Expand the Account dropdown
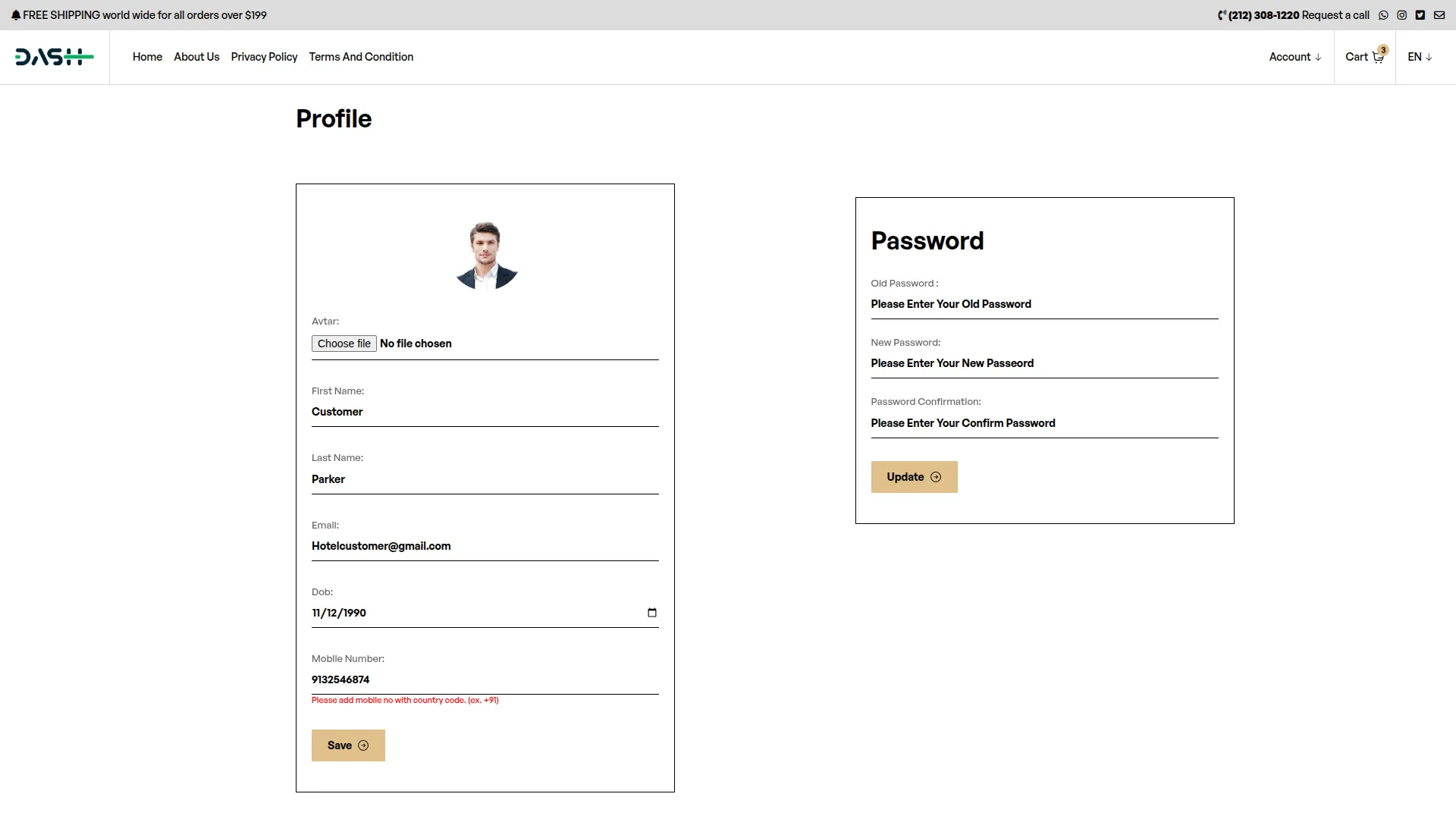 (1294, 57)
